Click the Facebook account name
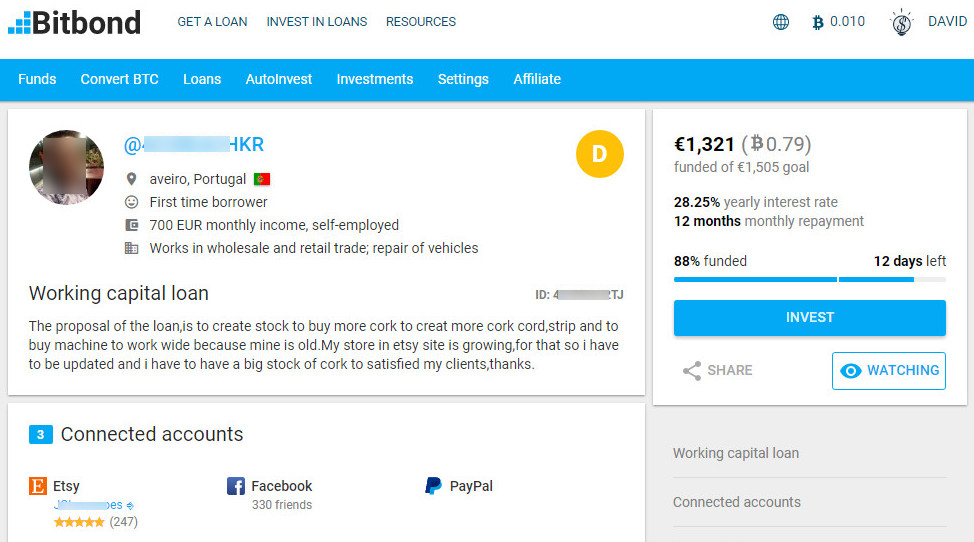This screenshot has width=974, height=542. 281,486
